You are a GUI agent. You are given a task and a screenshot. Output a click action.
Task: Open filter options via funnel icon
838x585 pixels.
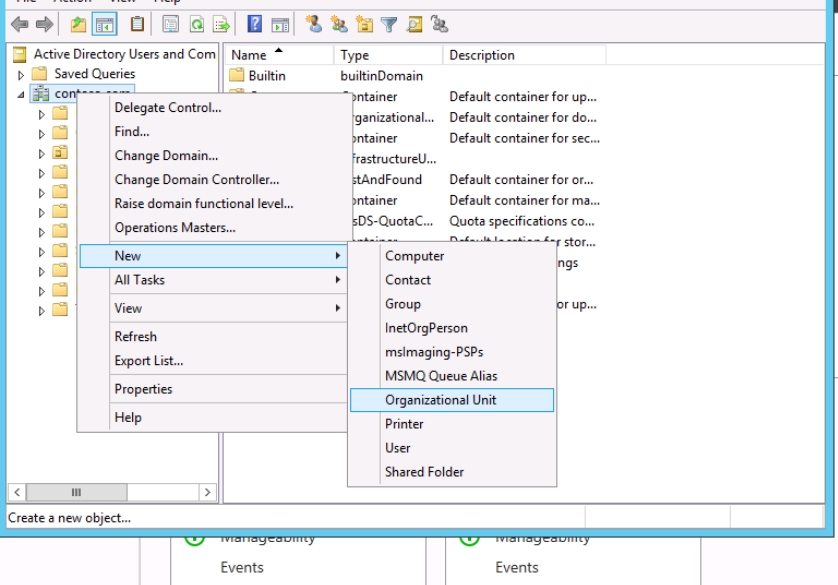[389, 25]
